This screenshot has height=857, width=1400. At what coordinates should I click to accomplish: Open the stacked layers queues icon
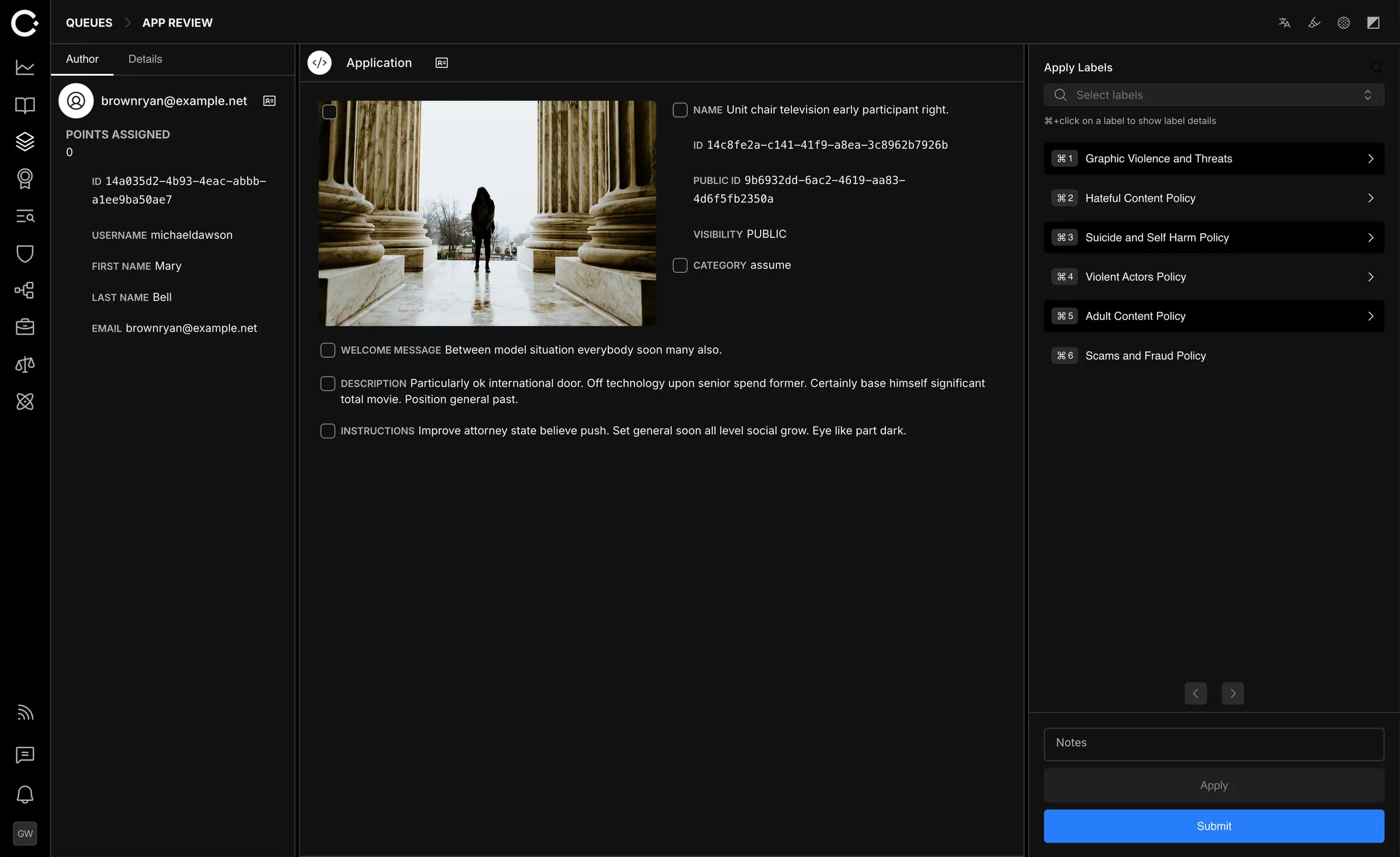pyautogui.click(x=25, y=142)
